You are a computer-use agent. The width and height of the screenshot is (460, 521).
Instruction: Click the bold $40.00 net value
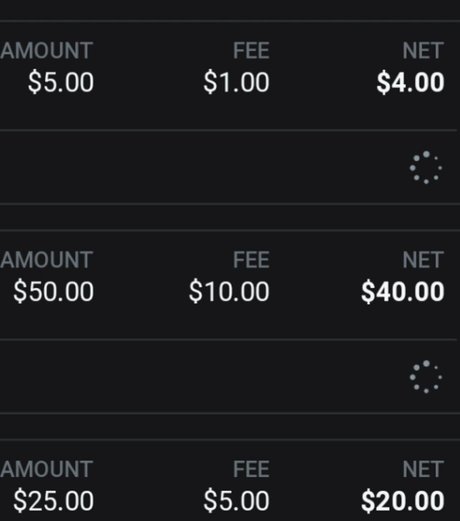tap(403, 292)
